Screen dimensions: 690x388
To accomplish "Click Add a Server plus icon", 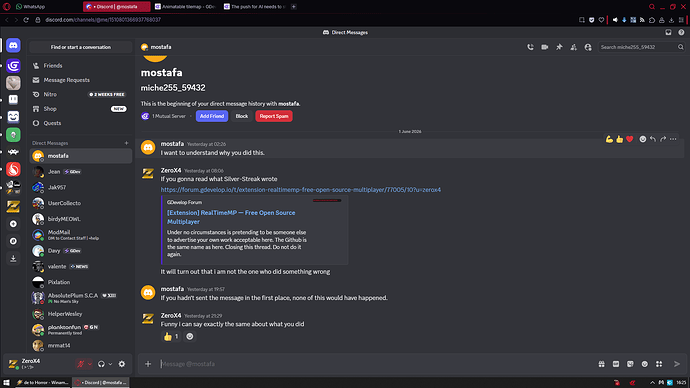I will pyautogui.click(x=13, y=224).
